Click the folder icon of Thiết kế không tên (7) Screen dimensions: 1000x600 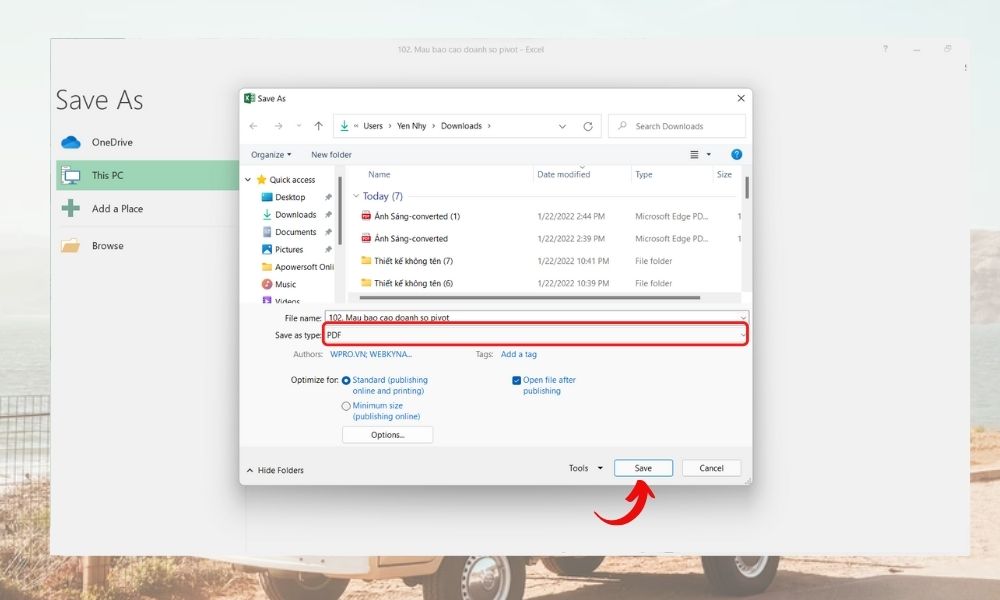point(366,260)
